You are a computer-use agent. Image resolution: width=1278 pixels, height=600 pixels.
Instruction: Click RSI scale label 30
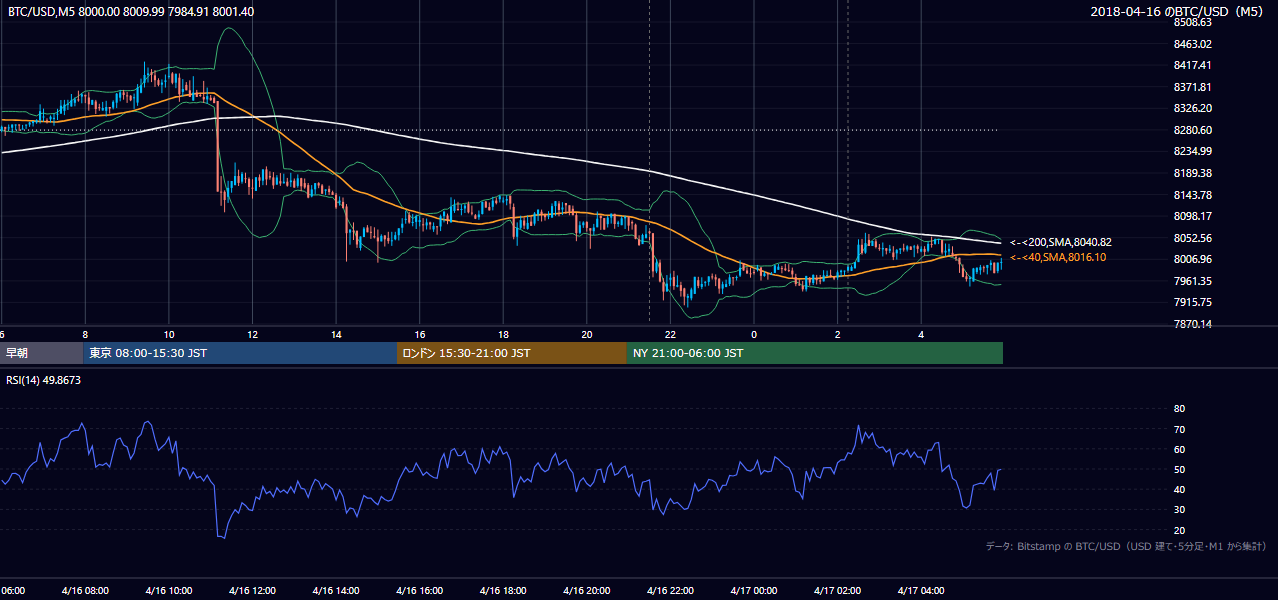[1180, 510]
